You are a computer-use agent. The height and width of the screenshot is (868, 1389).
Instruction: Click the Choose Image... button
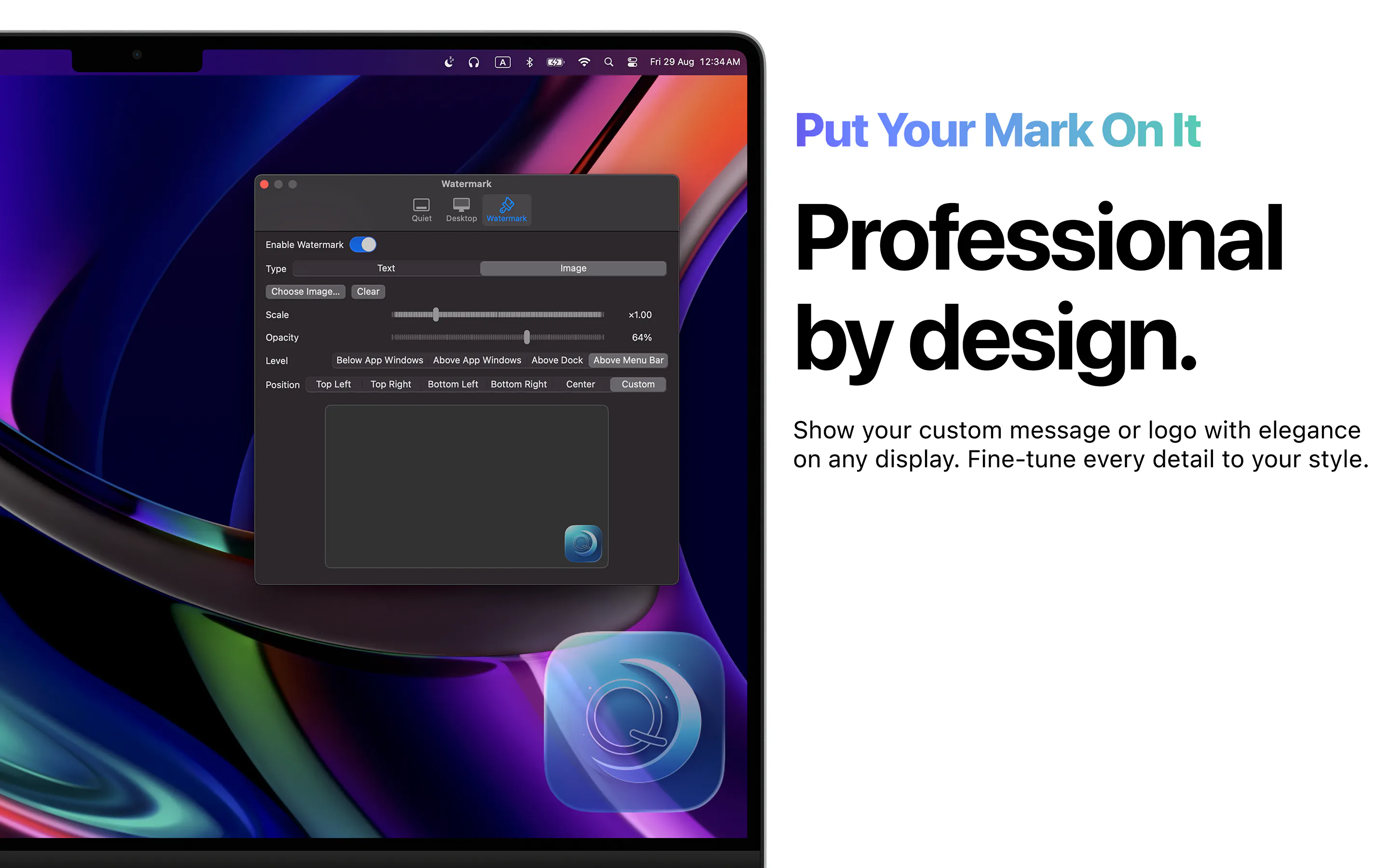(305, 292)
